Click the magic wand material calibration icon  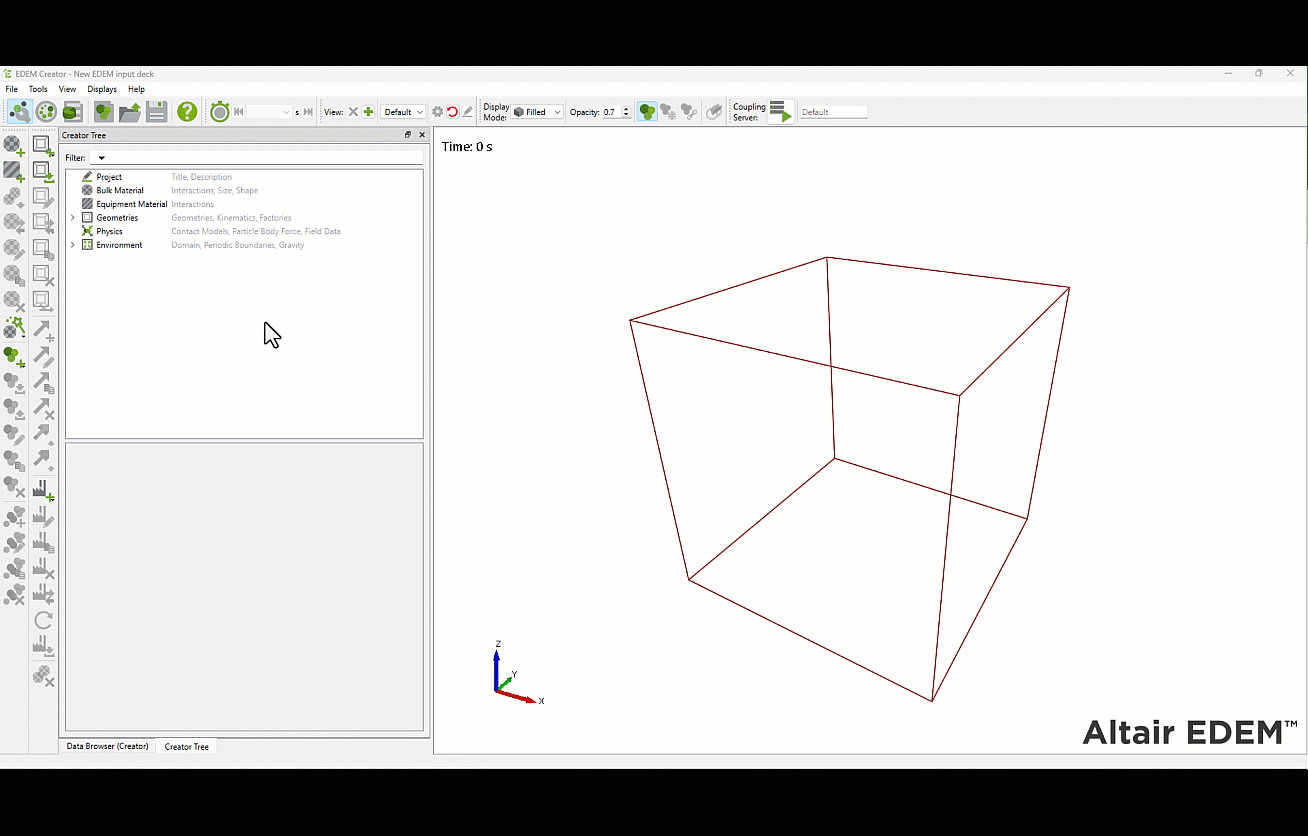(x=14, y=327)
